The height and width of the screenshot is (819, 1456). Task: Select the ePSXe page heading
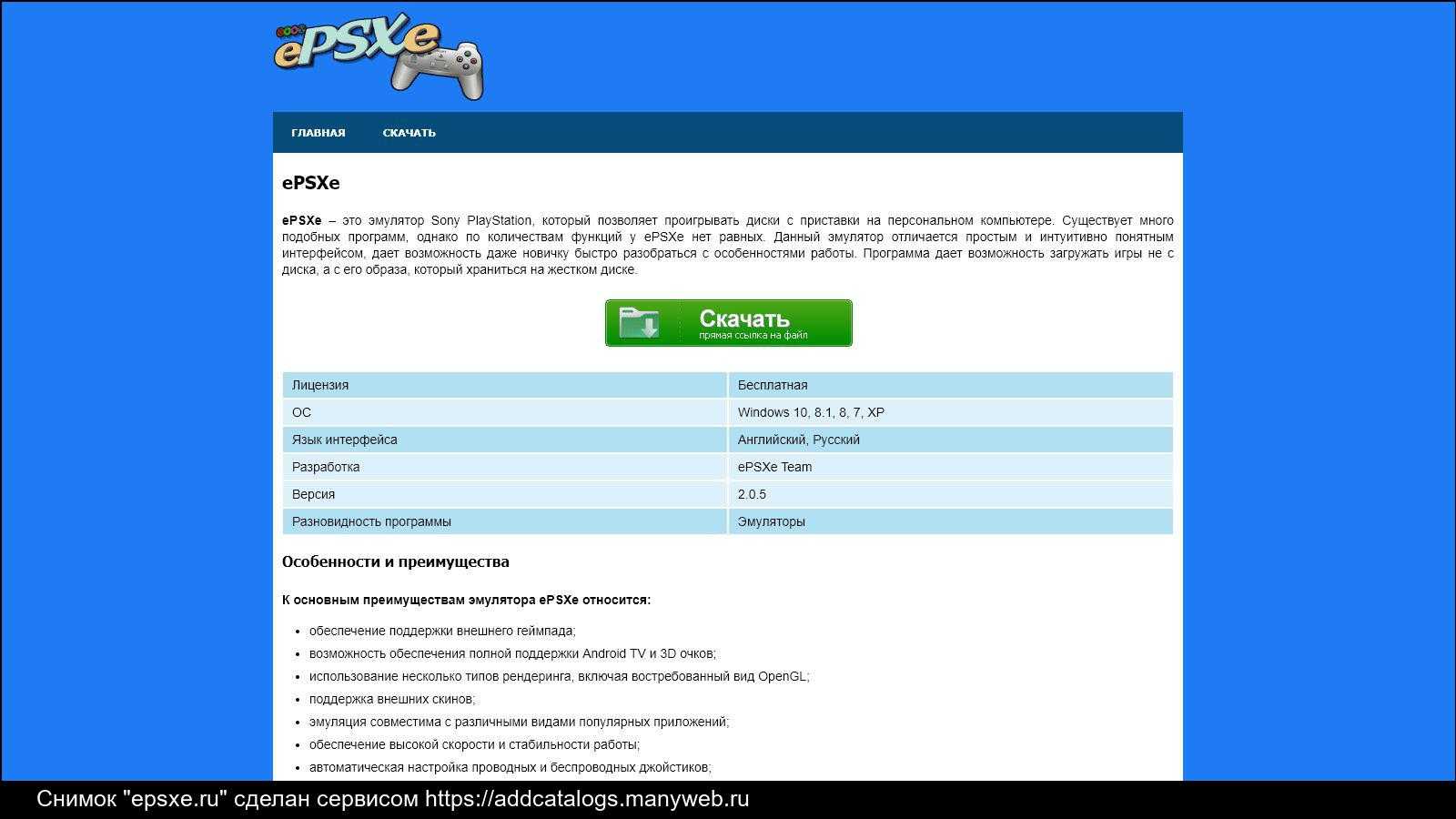tap(311, 183)
